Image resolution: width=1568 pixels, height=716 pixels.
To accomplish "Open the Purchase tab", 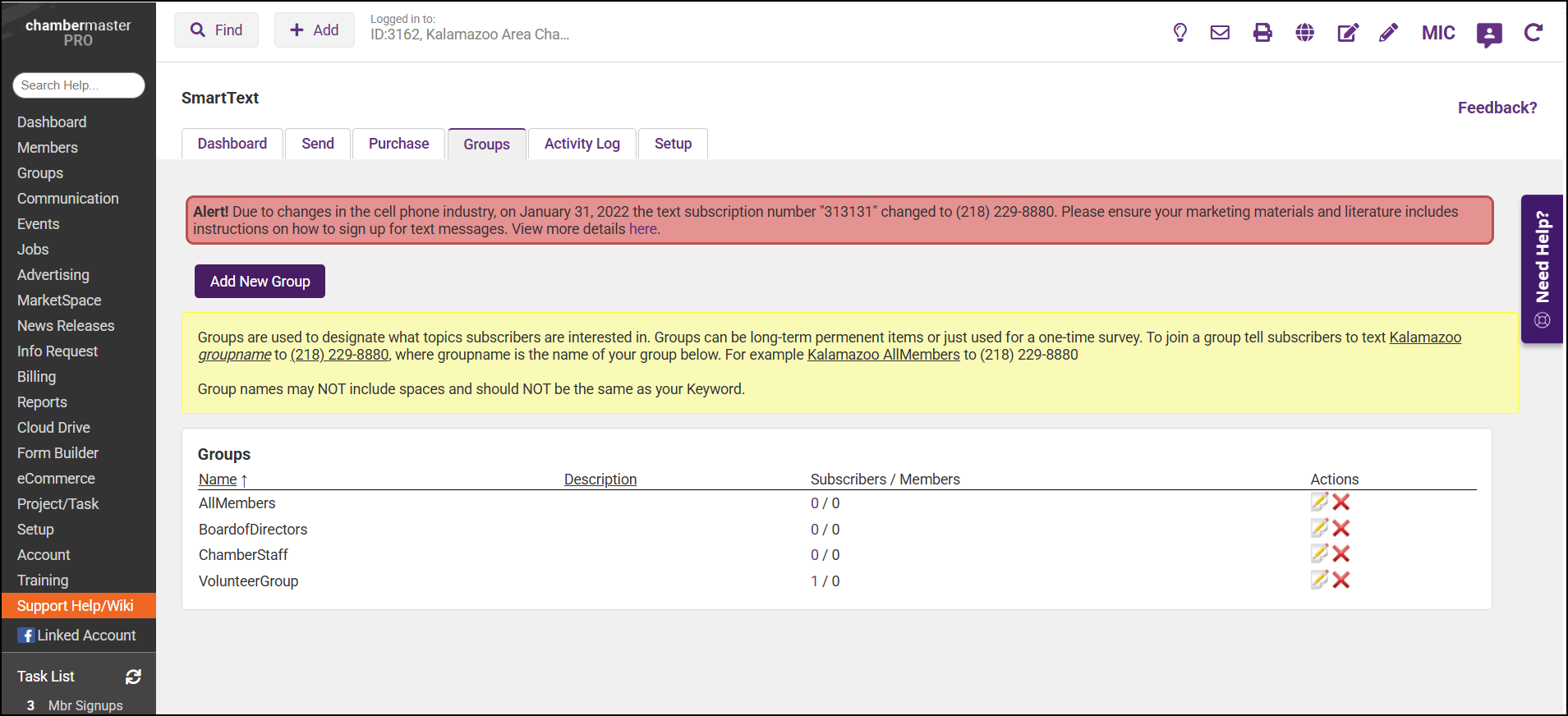I will click(398, 144).
